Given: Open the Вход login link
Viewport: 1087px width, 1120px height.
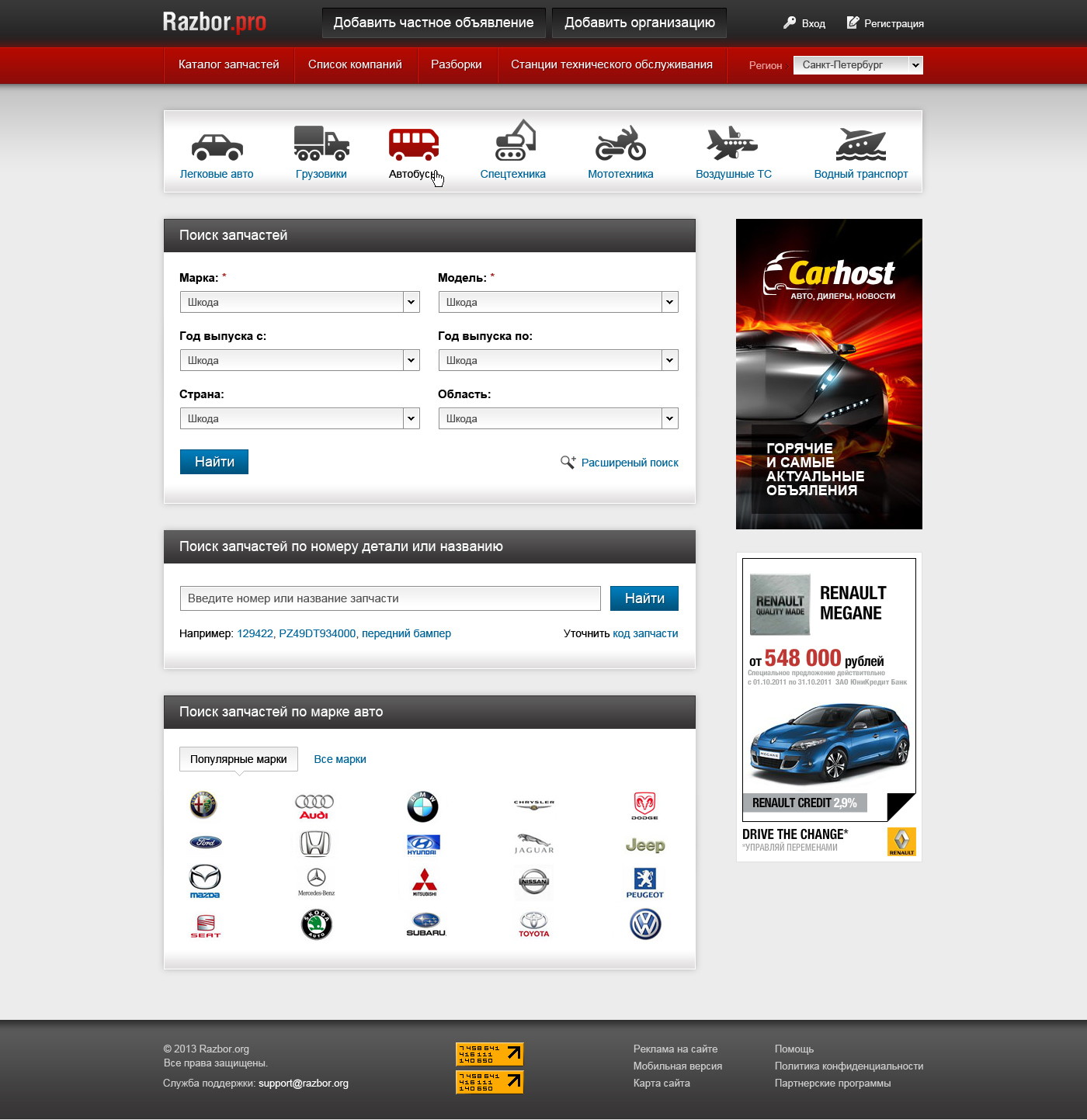Looking at the screenshot, I should click(804, 23).
